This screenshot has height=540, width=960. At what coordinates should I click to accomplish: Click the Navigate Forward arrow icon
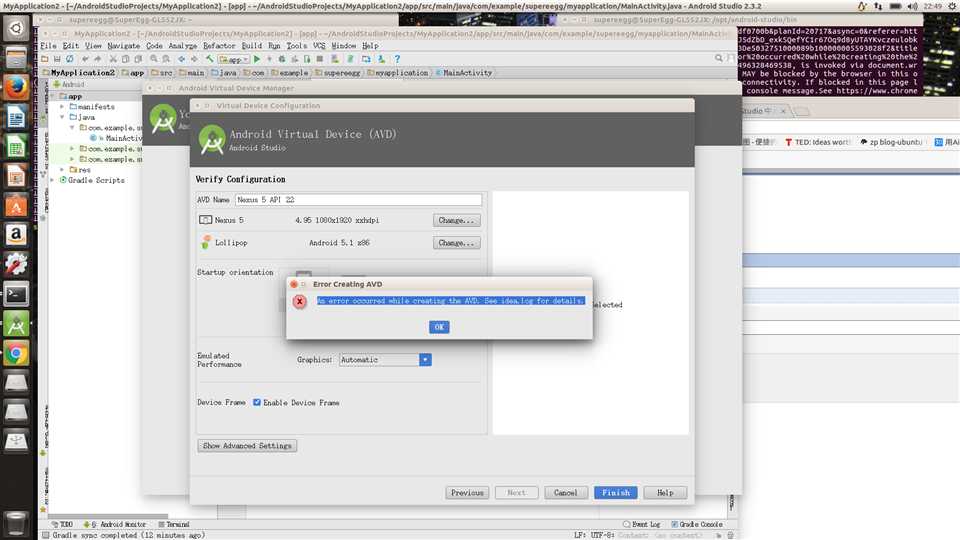[x=194, y=59]
